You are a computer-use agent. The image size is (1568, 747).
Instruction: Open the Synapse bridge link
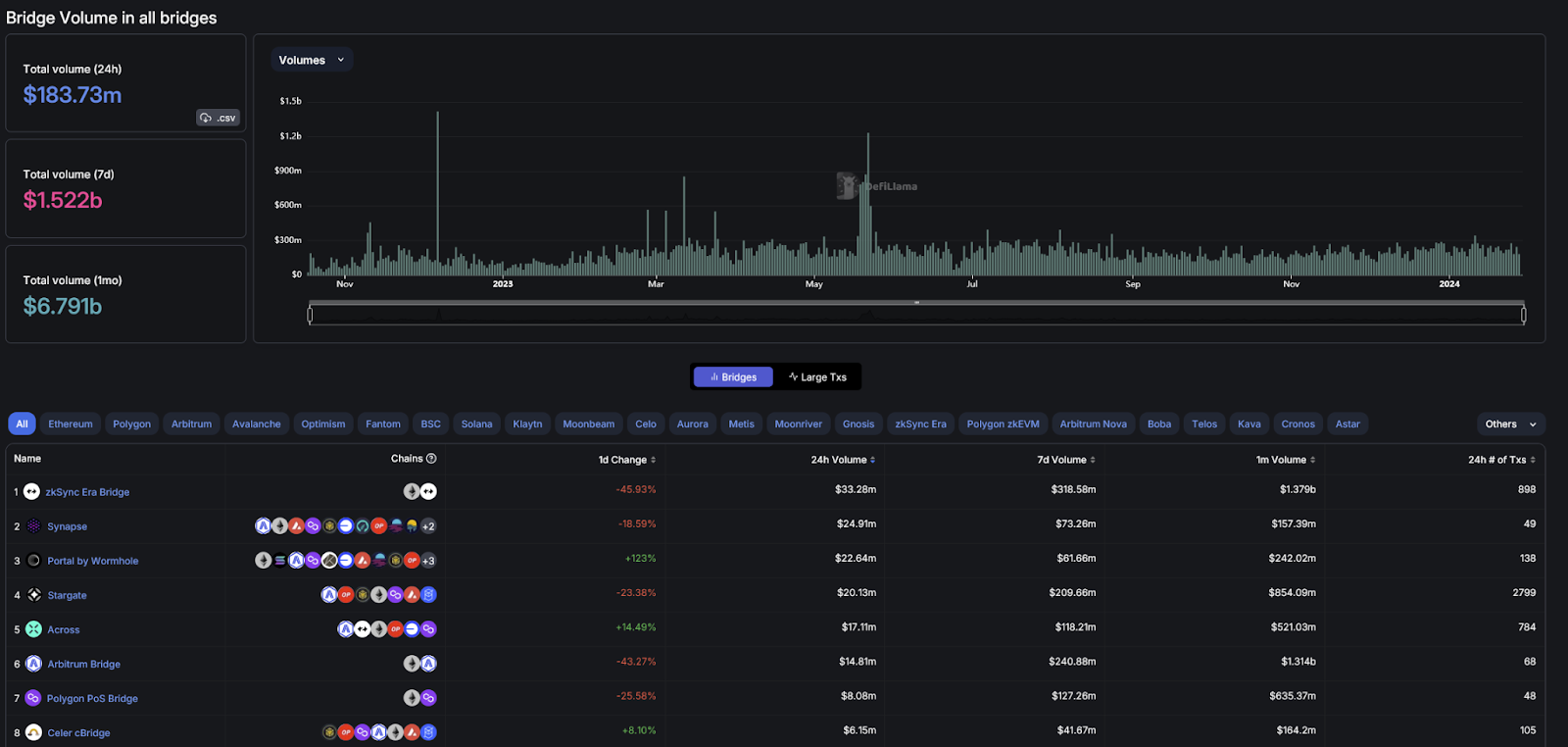tap(68, 526)
